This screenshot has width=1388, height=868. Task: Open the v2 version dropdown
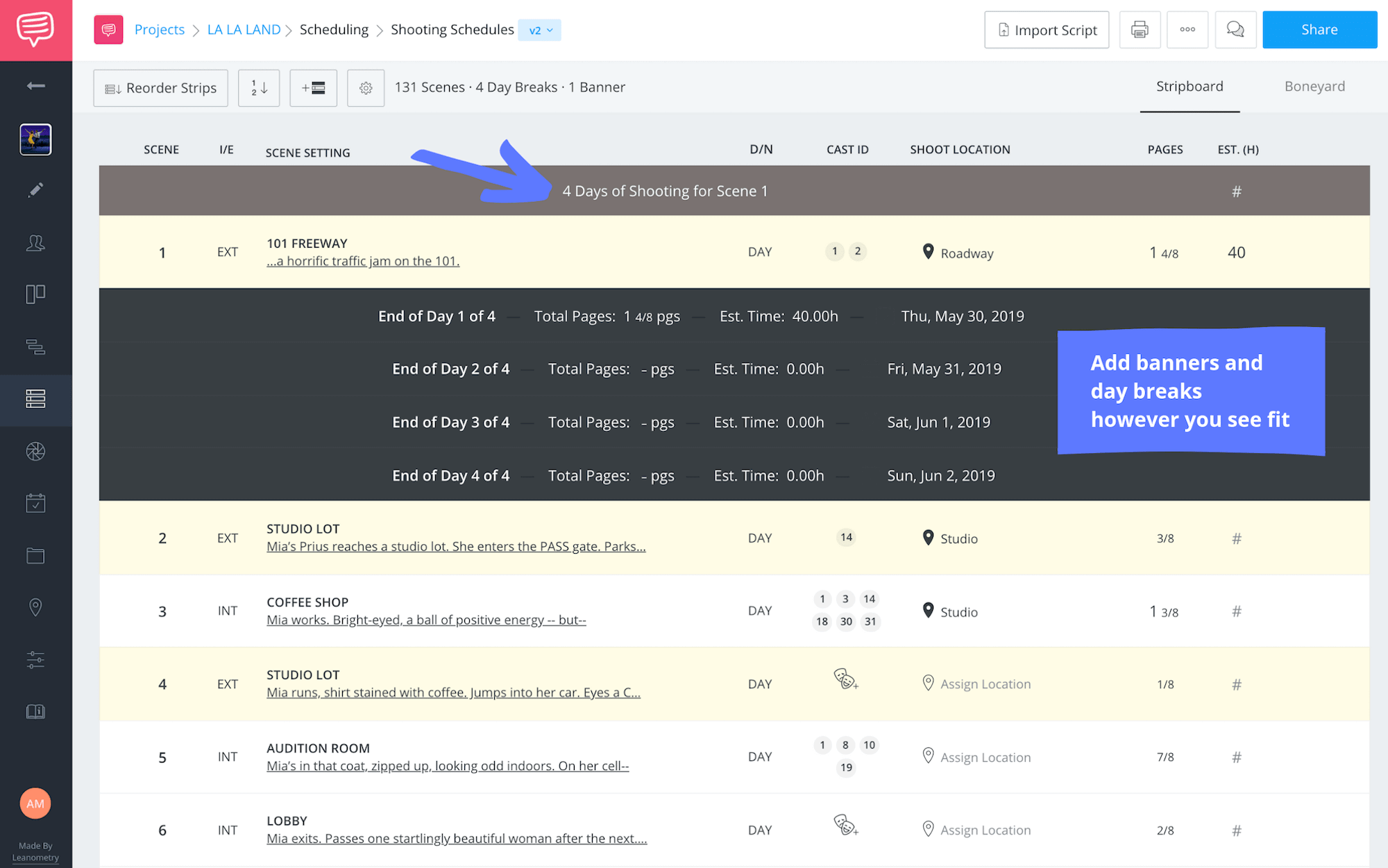540,30
